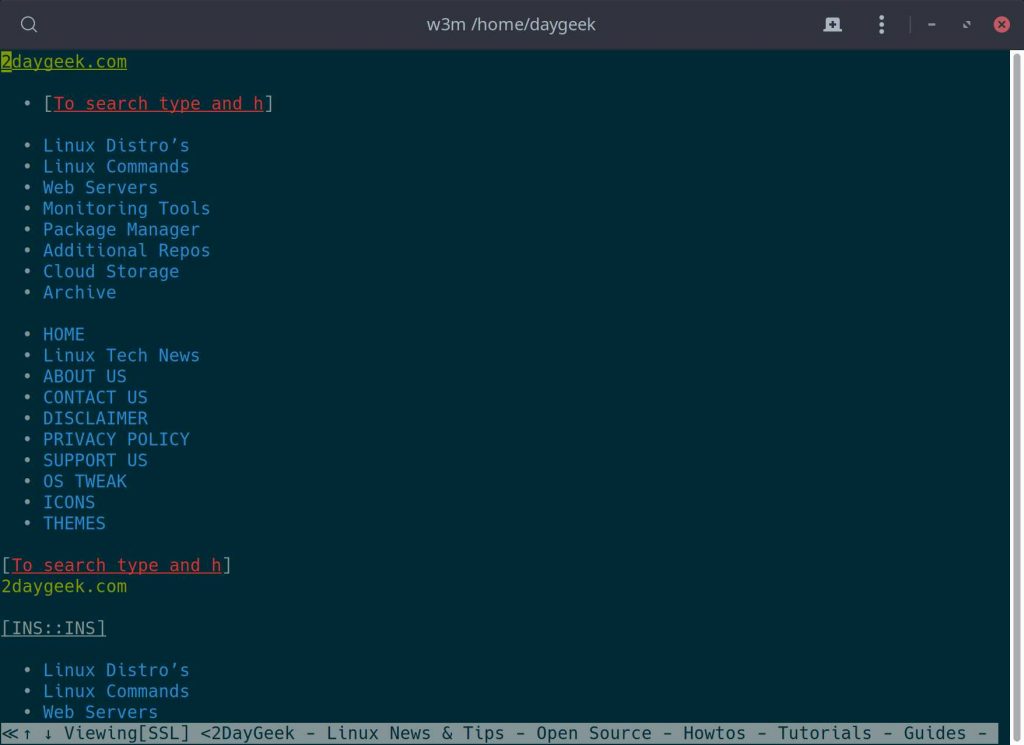
Task: Open the three-dot hamburger menu
Action: click(881, 24)
